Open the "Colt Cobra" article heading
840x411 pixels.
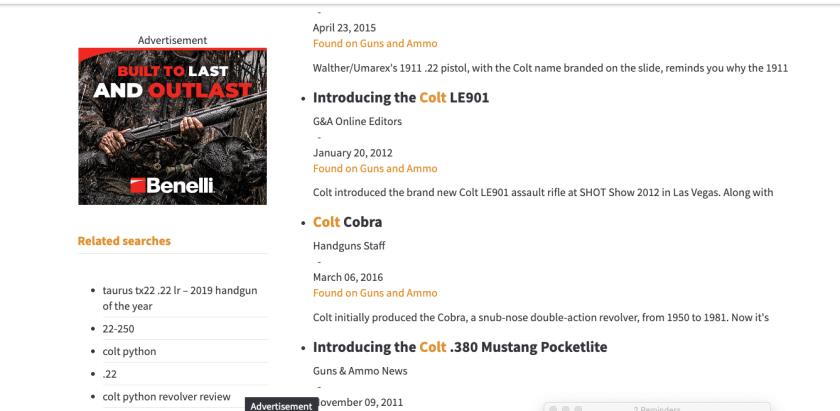(x=347, y=222)
